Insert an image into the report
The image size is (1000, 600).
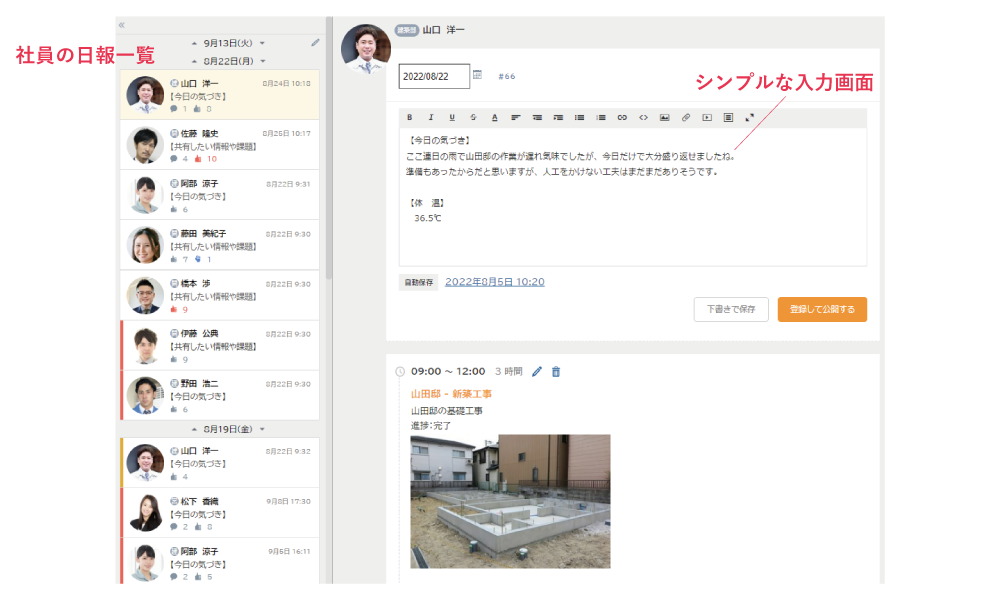click(665, 117)
